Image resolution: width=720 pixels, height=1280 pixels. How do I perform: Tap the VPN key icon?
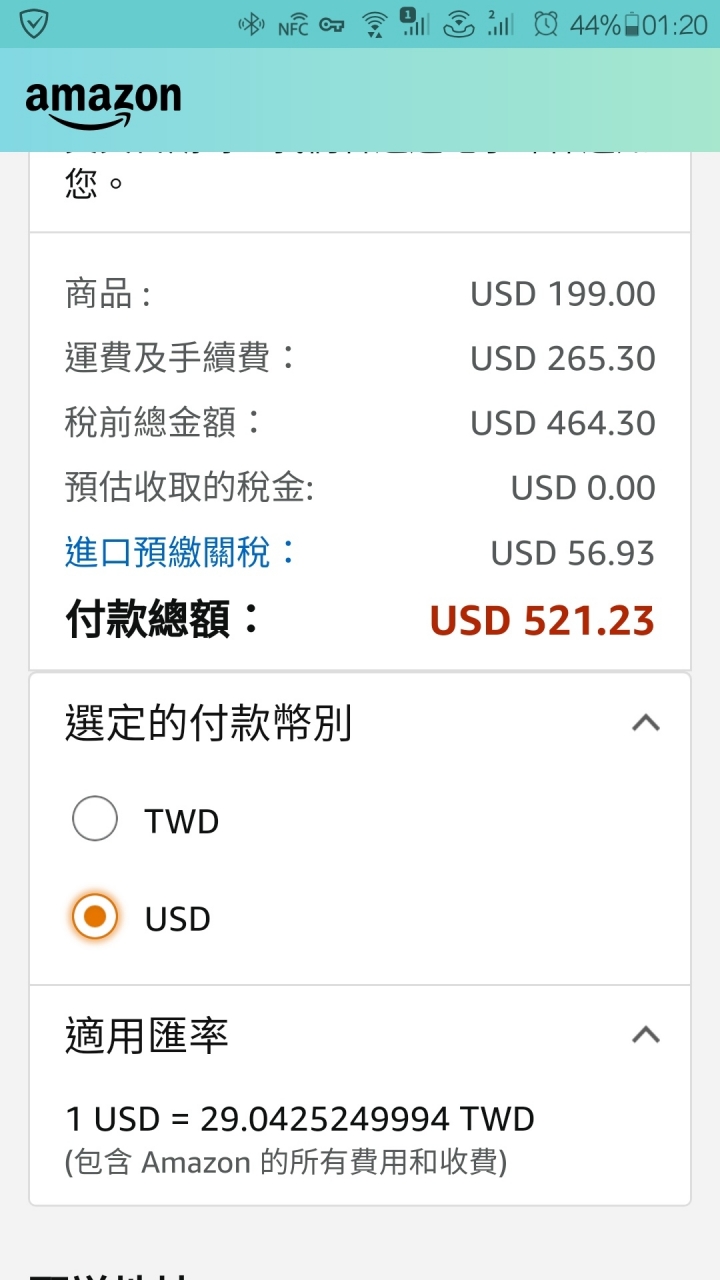[x=332, y=25]
